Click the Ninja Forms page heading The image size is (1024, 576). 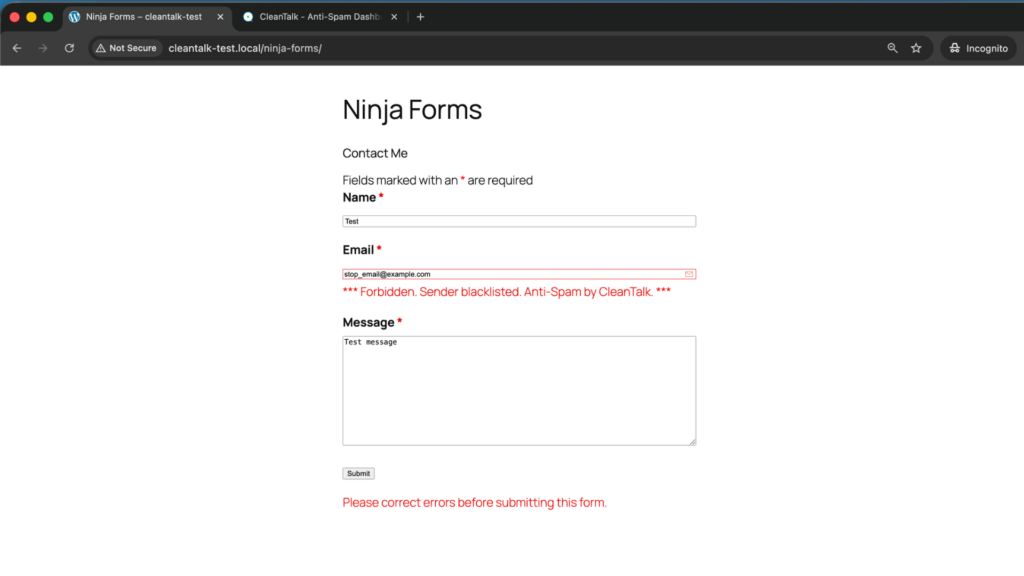pos(412,110)
